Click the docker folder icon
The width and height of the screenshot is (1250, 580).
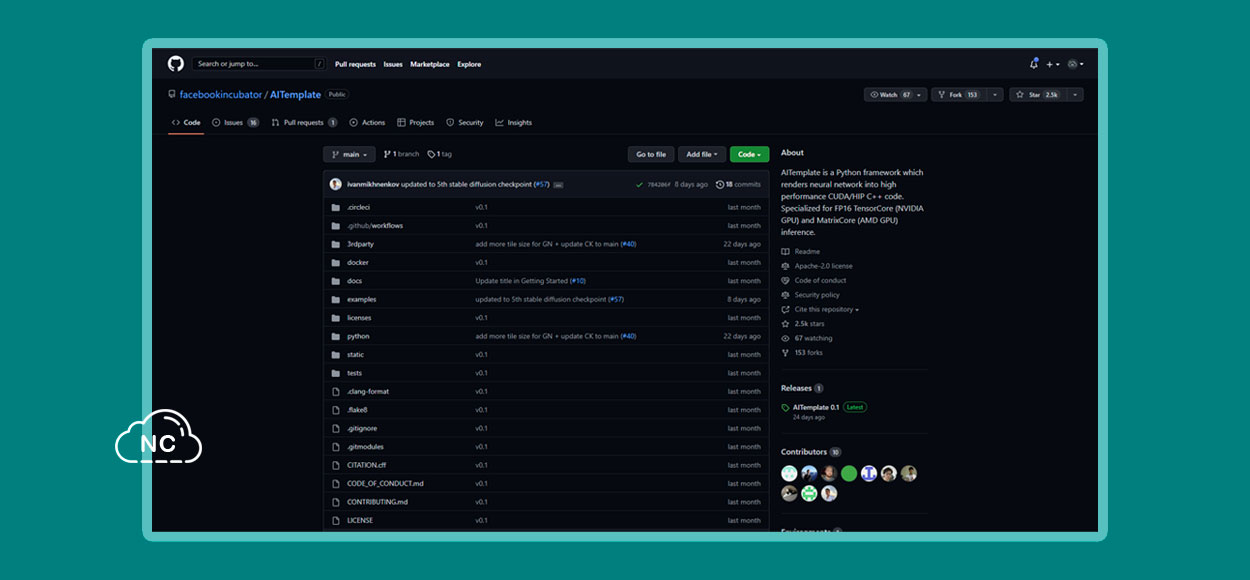[x=336, y=262]
